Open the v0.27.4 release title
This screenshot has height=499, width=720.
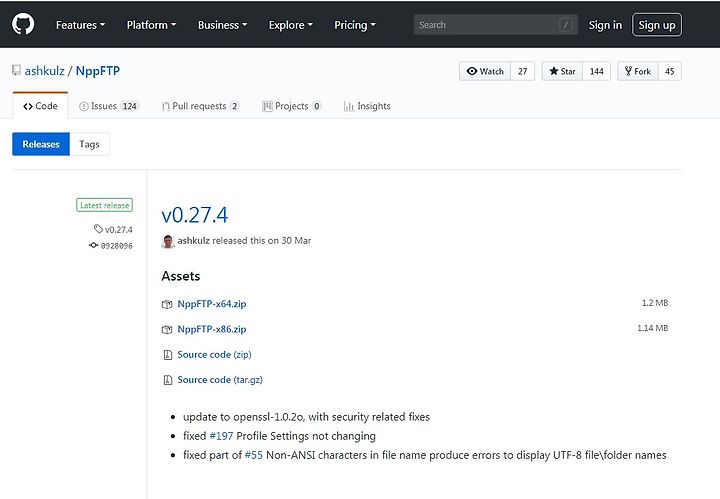(195, 215)
